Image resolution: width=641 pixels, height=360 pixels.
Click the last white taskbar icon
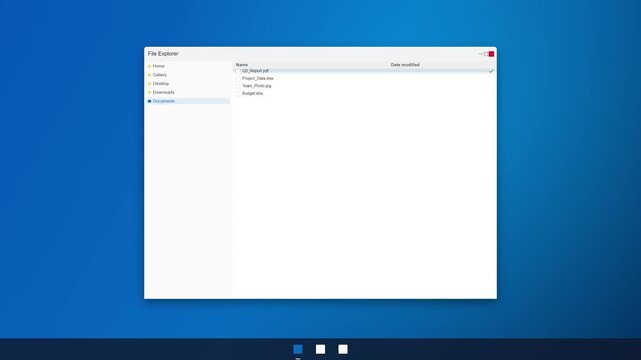click(x=343, y=349)
